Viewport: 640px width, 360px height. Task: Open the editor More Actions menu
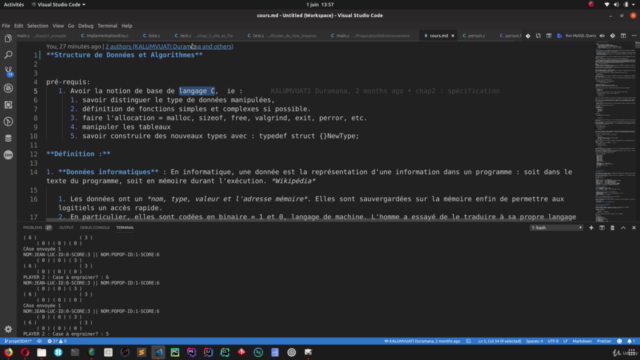click(x=634, y=36)
